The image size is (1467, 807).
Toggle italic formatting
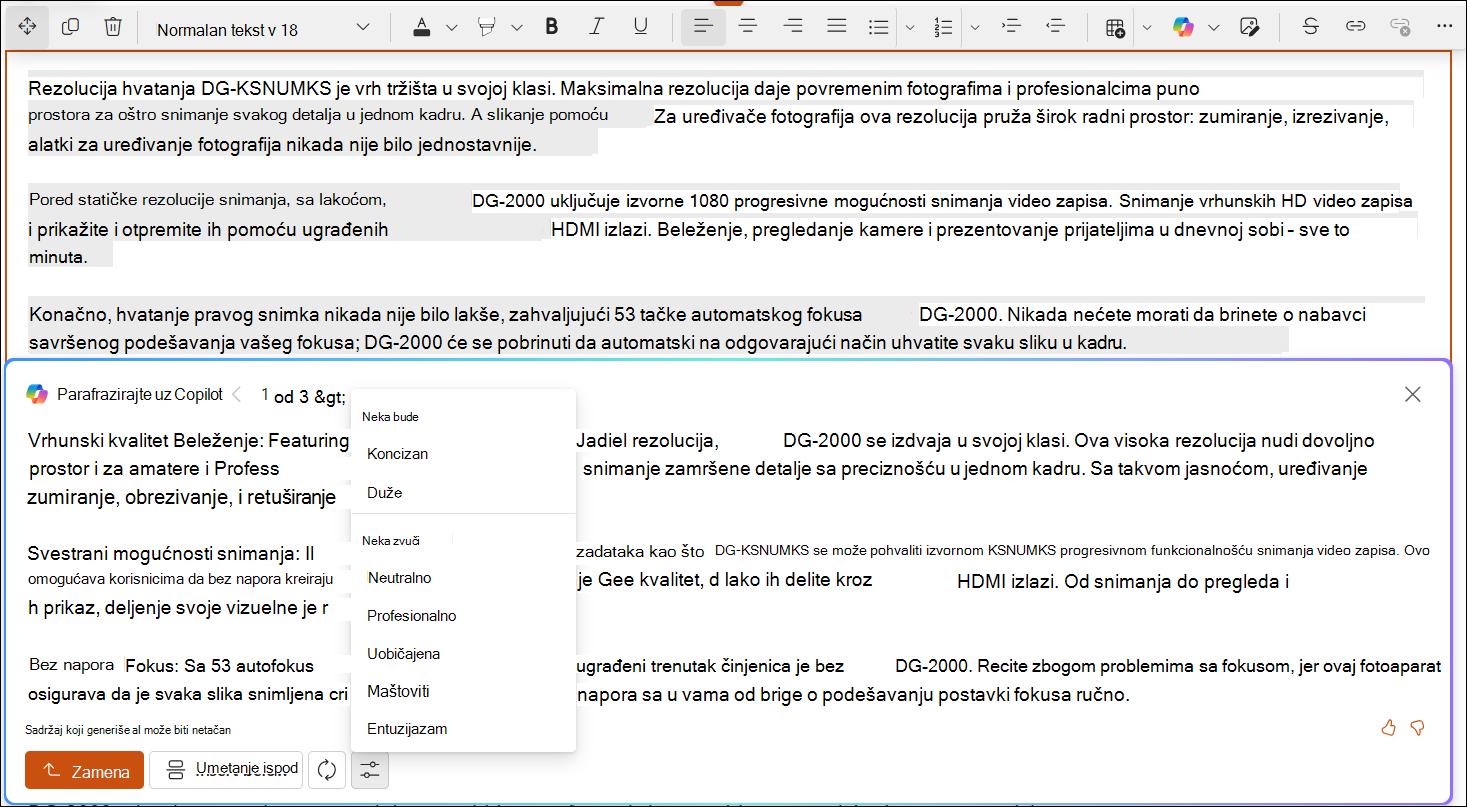(597, 27)
